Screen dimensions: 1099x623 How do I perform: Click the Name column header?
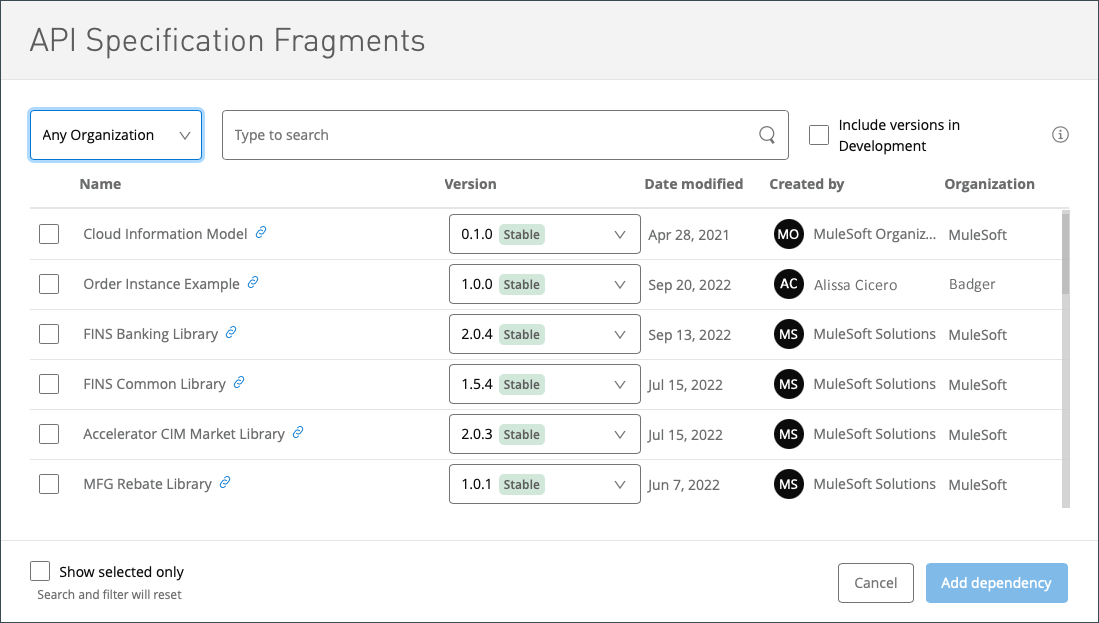coord(100,184)
